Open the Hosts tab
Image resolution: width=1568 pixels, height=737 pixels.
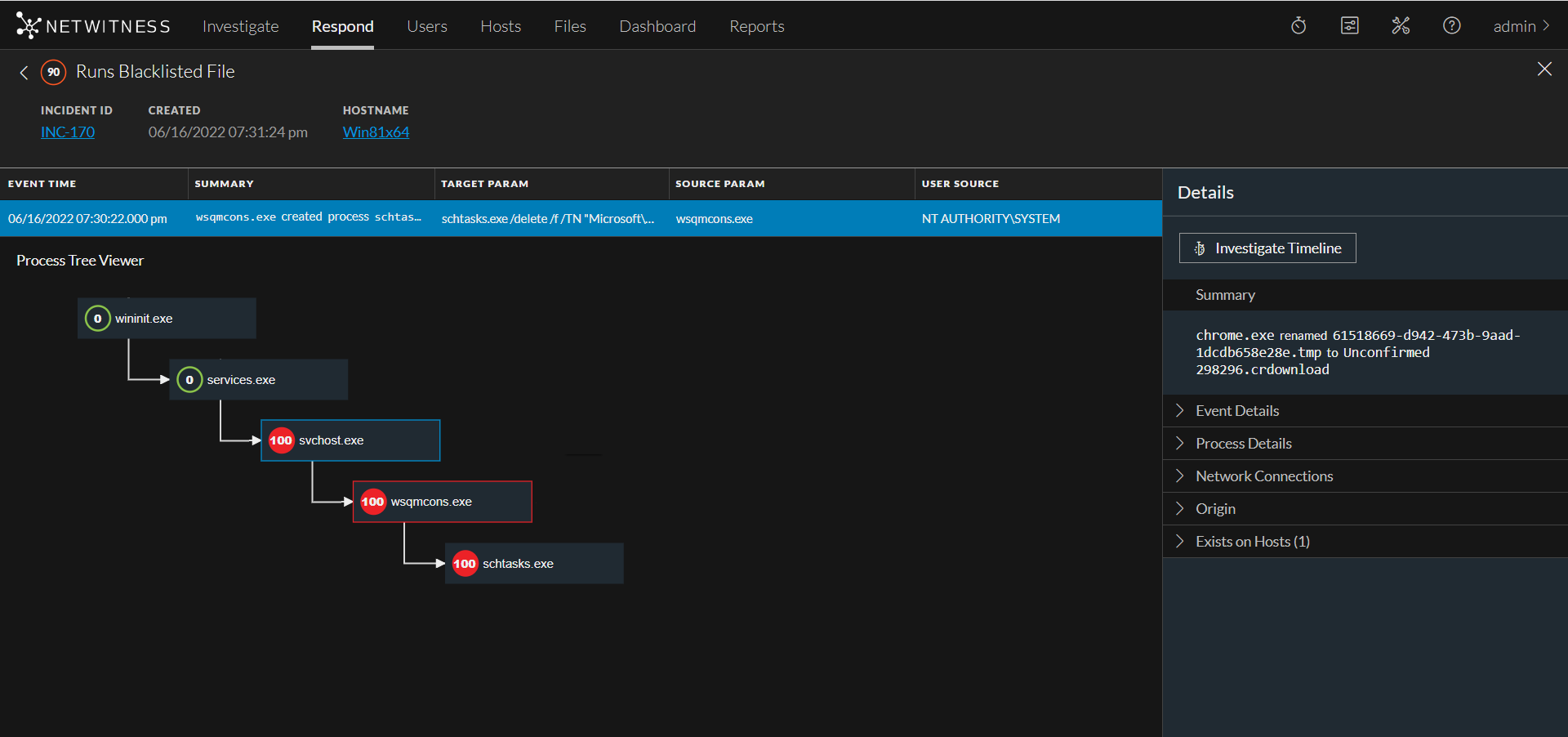pos(500,26)
